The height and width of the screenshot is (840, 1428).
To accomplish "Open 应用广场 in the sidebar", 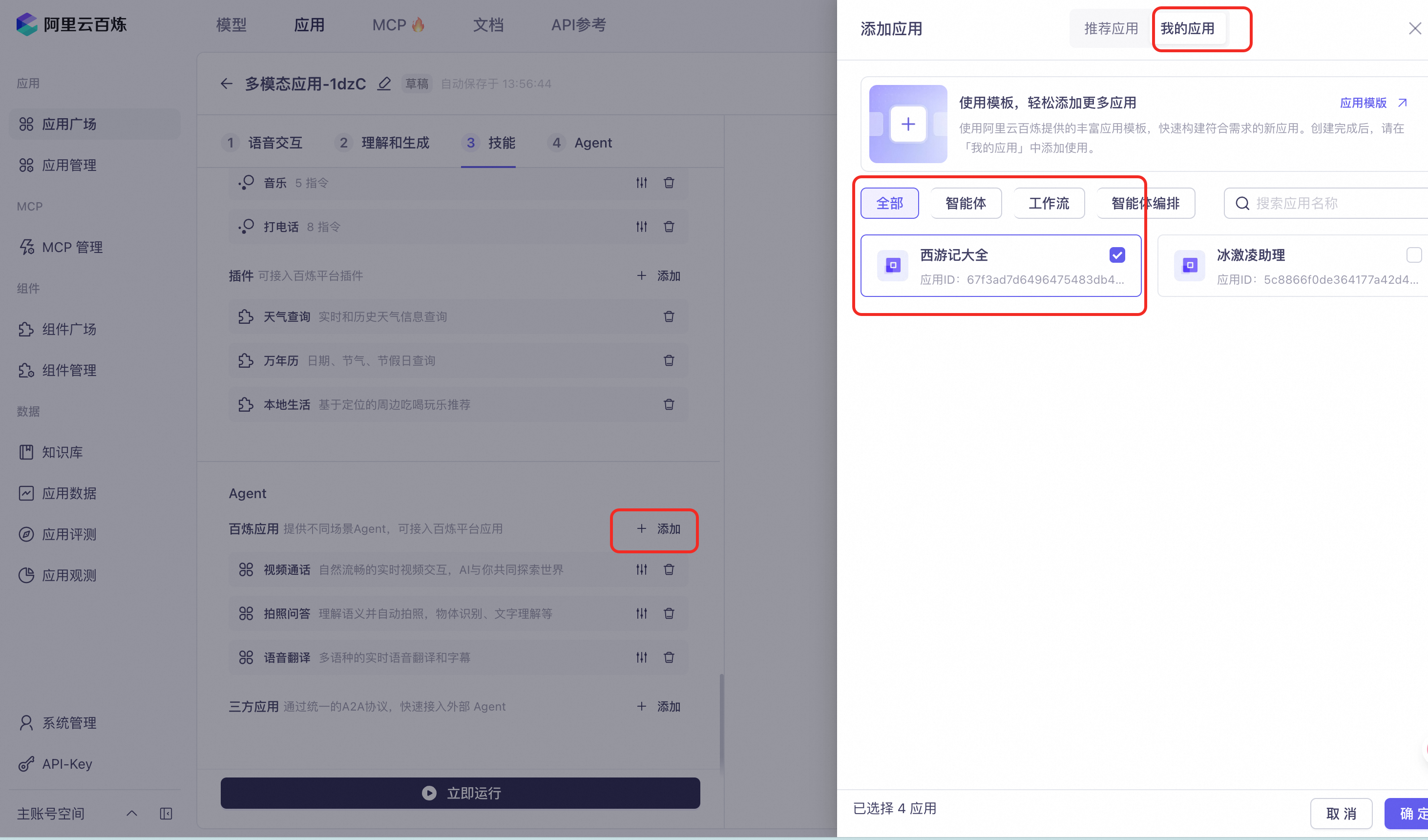I will [95, 124].
